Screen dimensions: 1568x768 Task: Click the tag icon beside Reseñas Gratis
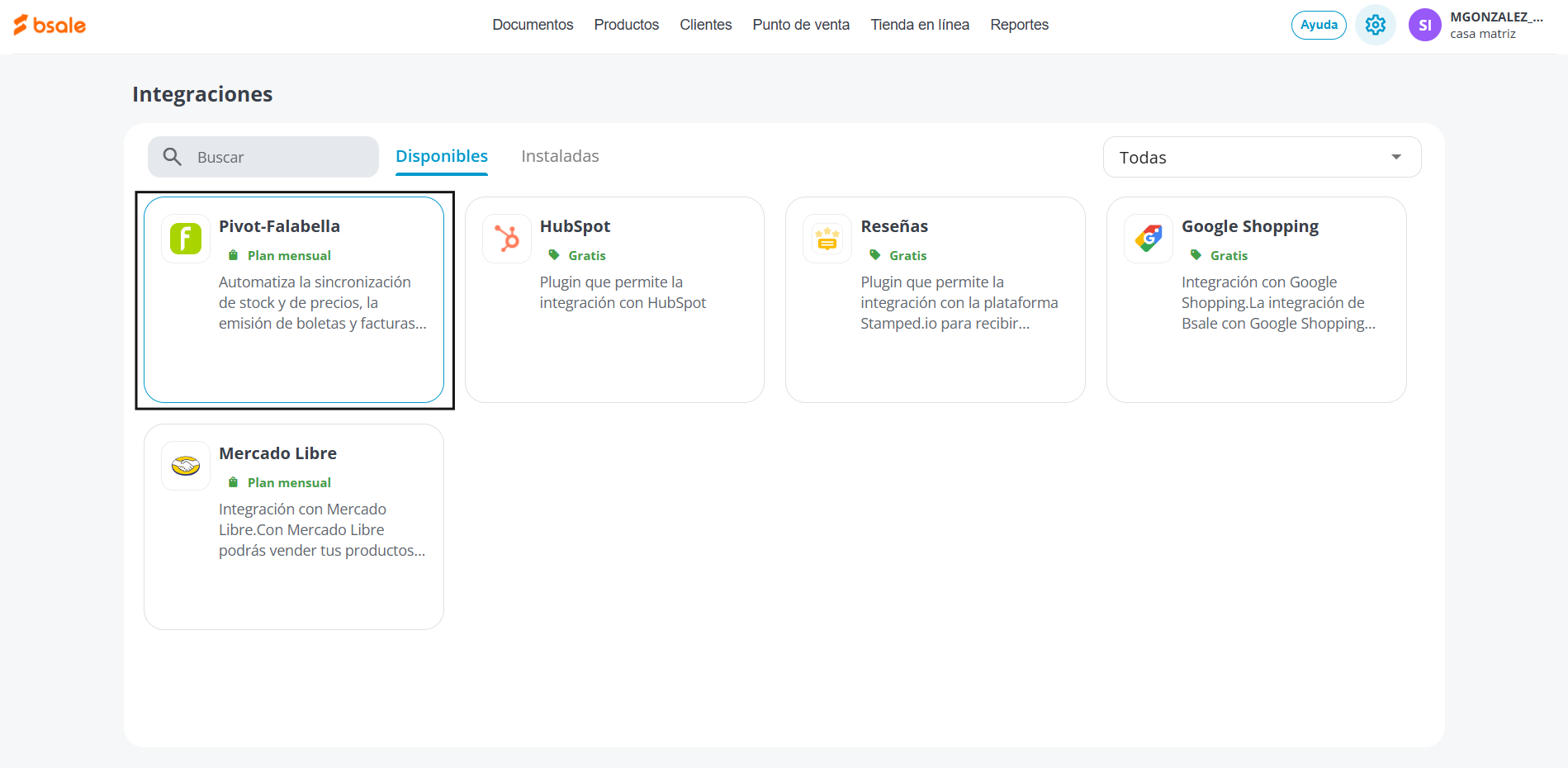click(x=875, y=255)
